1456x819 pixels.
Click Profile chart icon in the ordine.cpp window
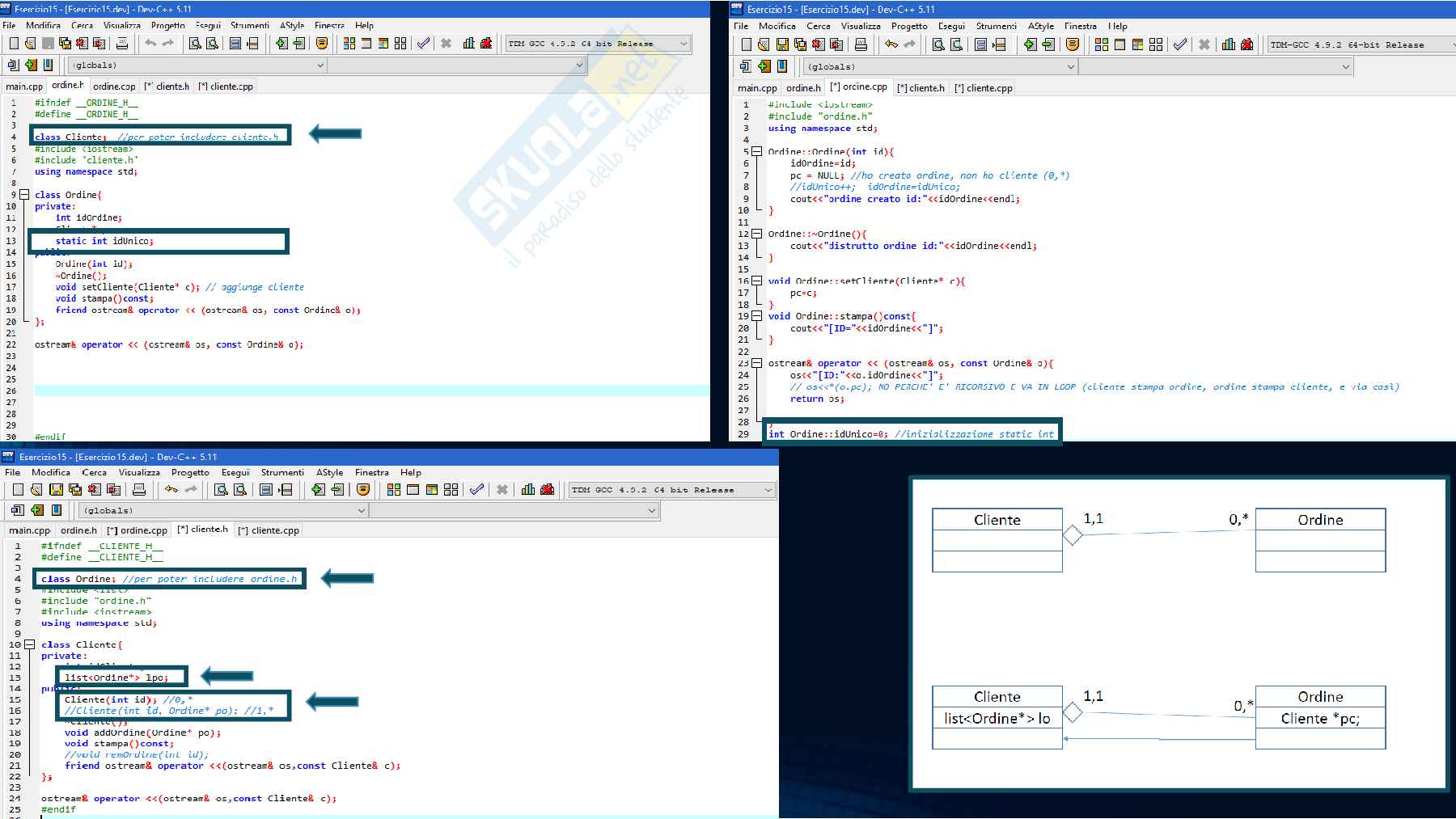pyautogui.click(x=1229, y=44)
